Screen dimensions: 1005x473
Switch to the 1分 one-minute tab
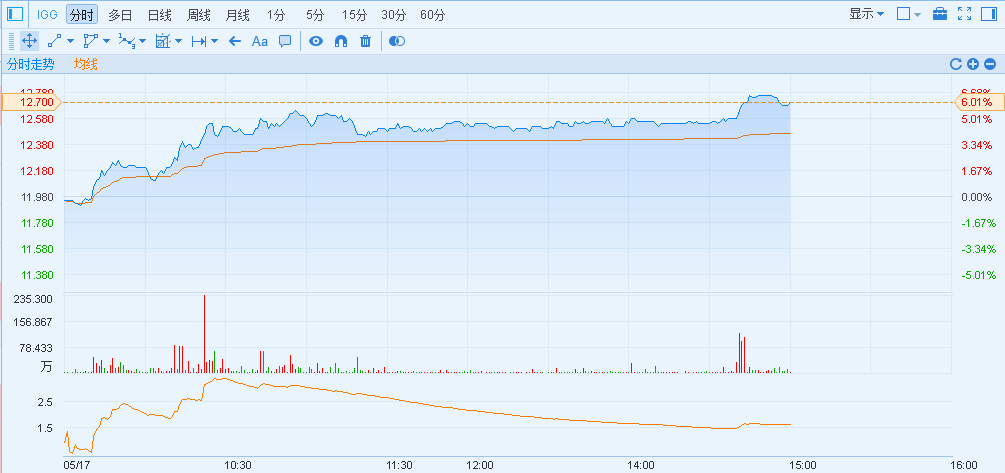[x=276, y=14]
